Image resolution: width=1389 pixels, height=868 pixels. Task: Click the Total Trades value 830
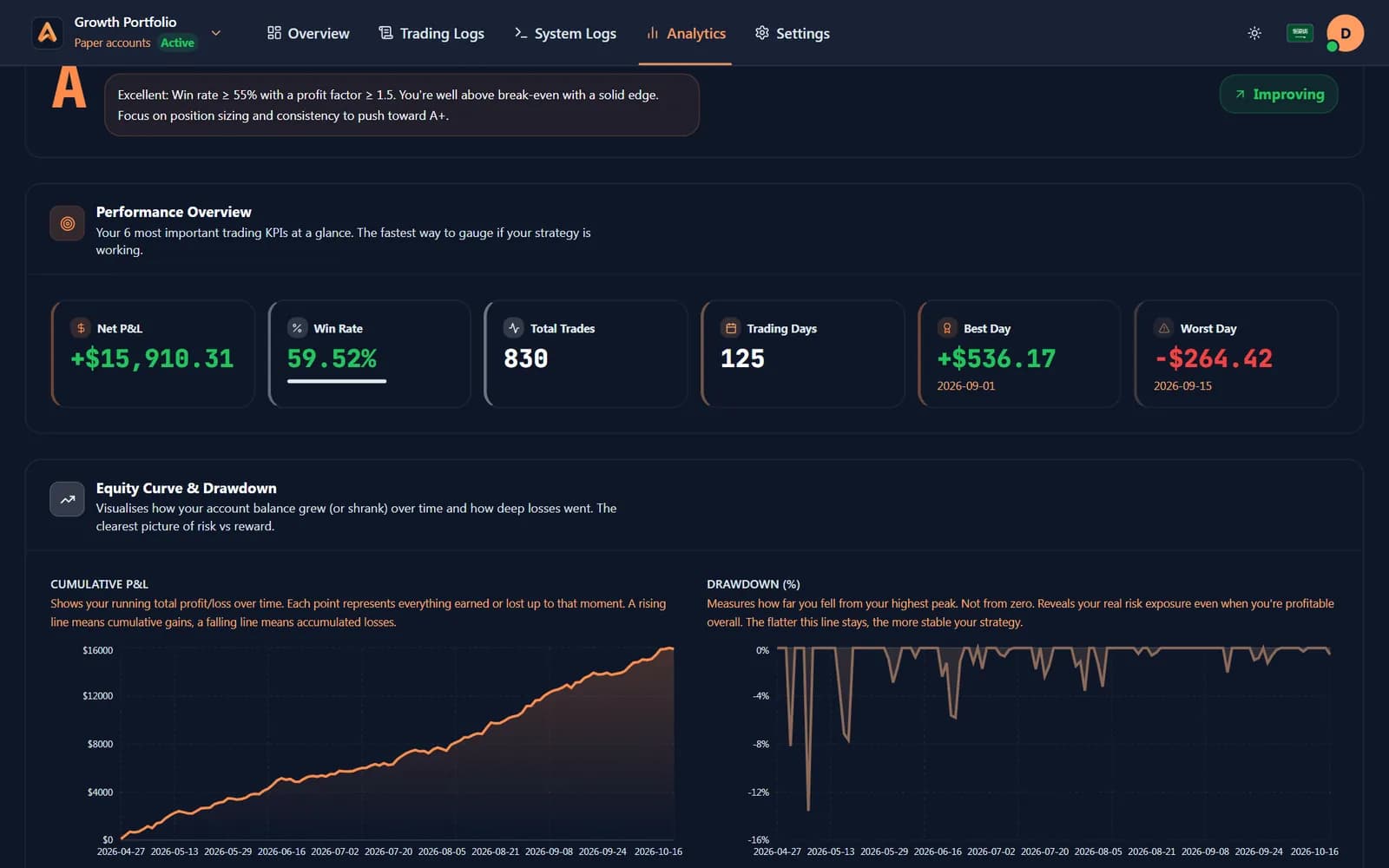click(526, 358)
